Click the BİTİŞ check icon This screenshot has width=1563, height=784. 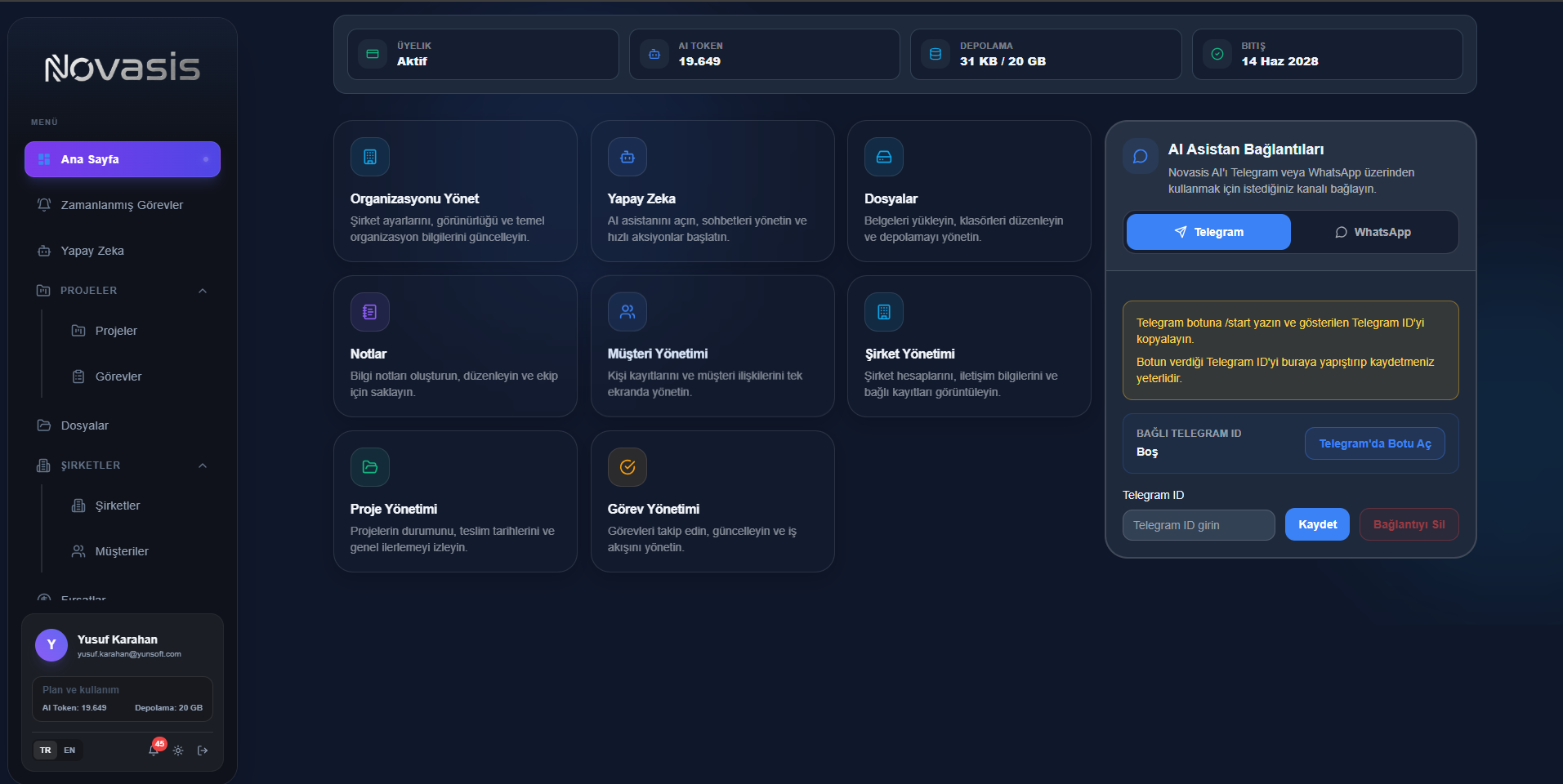[1217, 54]
